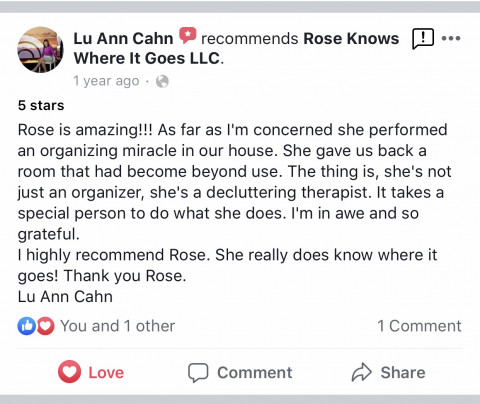Tap the Share button label
The width and height of the screenshot is (480, 404).
click(403, 372)
